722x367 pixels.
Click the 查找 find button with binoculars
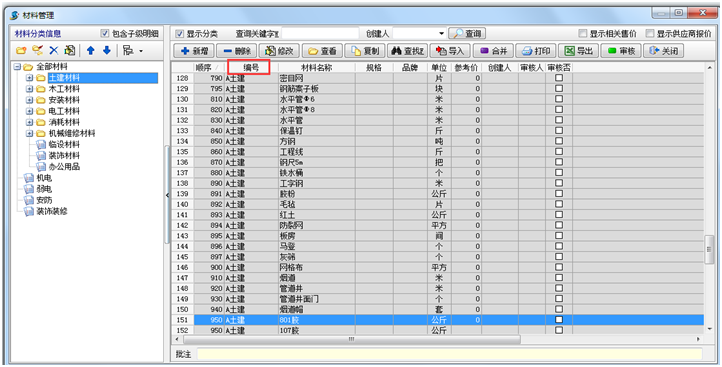coord(408,51)
